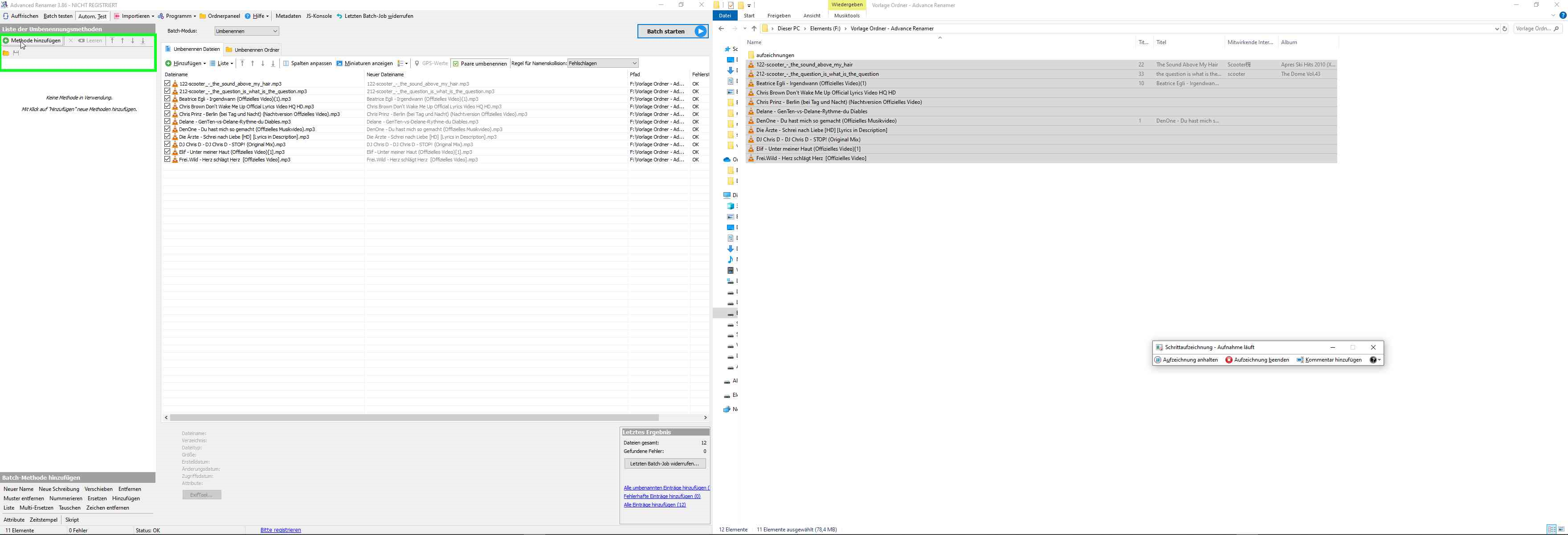The width and height of the screenshot is (1568, 535).
Task: Click the Bitte registrieren link
Action: [281, 530]
